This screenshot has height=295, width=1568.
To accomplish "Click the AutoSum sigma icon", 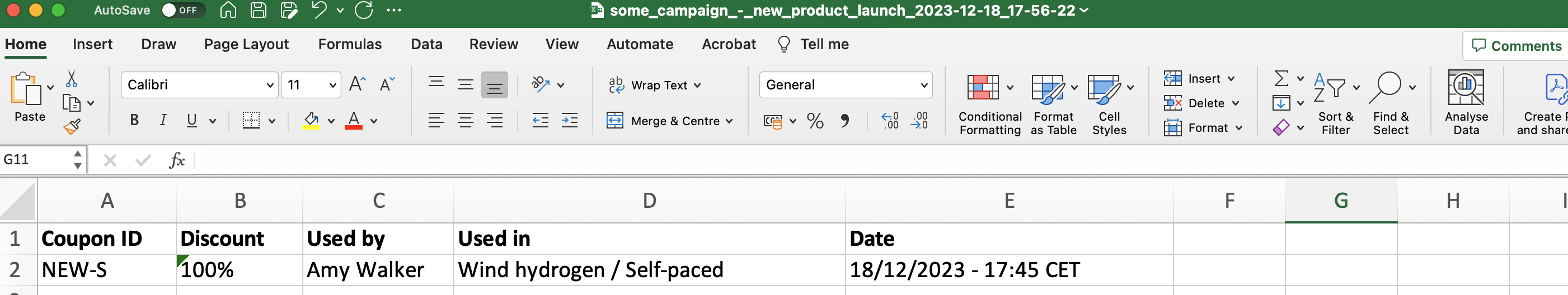I will (1281, 78).
